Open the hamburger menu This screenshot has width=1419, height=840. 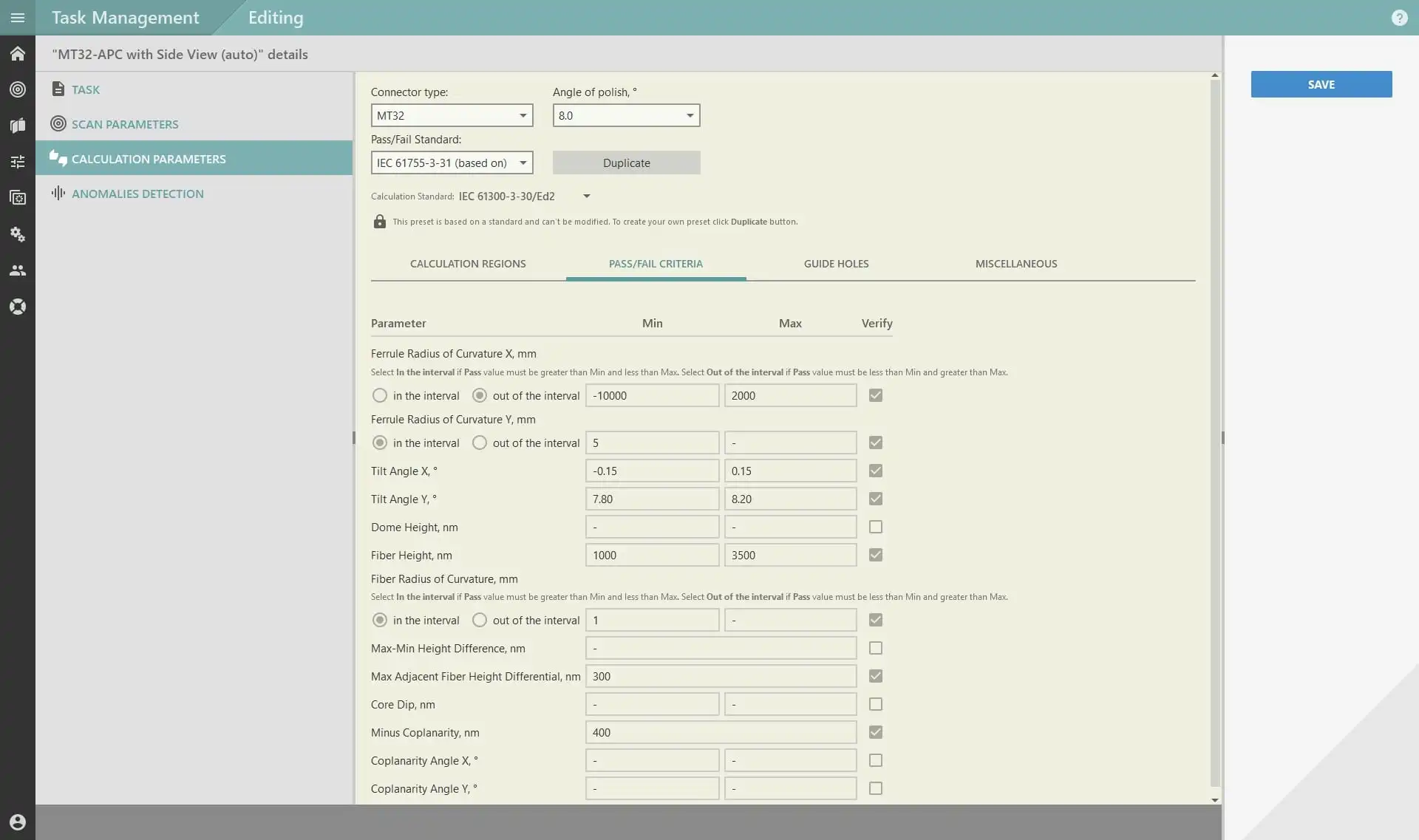18,17
